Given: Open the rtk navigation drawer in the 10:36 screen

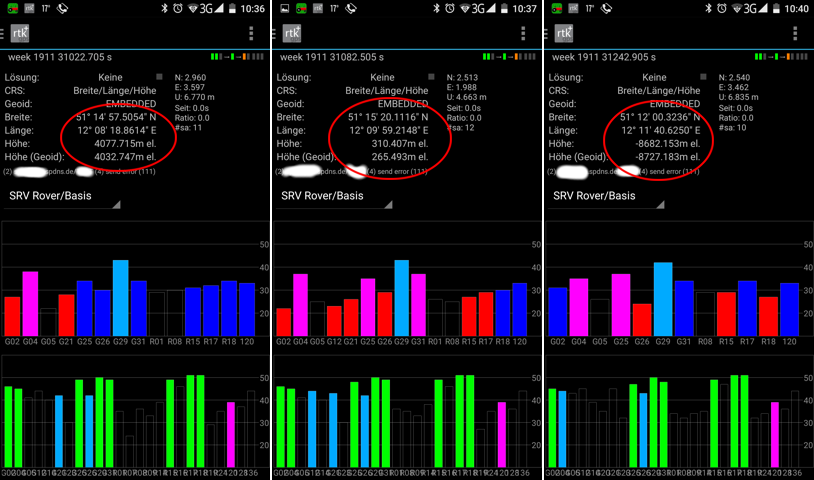Looking at the screenshot, I should 19,34.
